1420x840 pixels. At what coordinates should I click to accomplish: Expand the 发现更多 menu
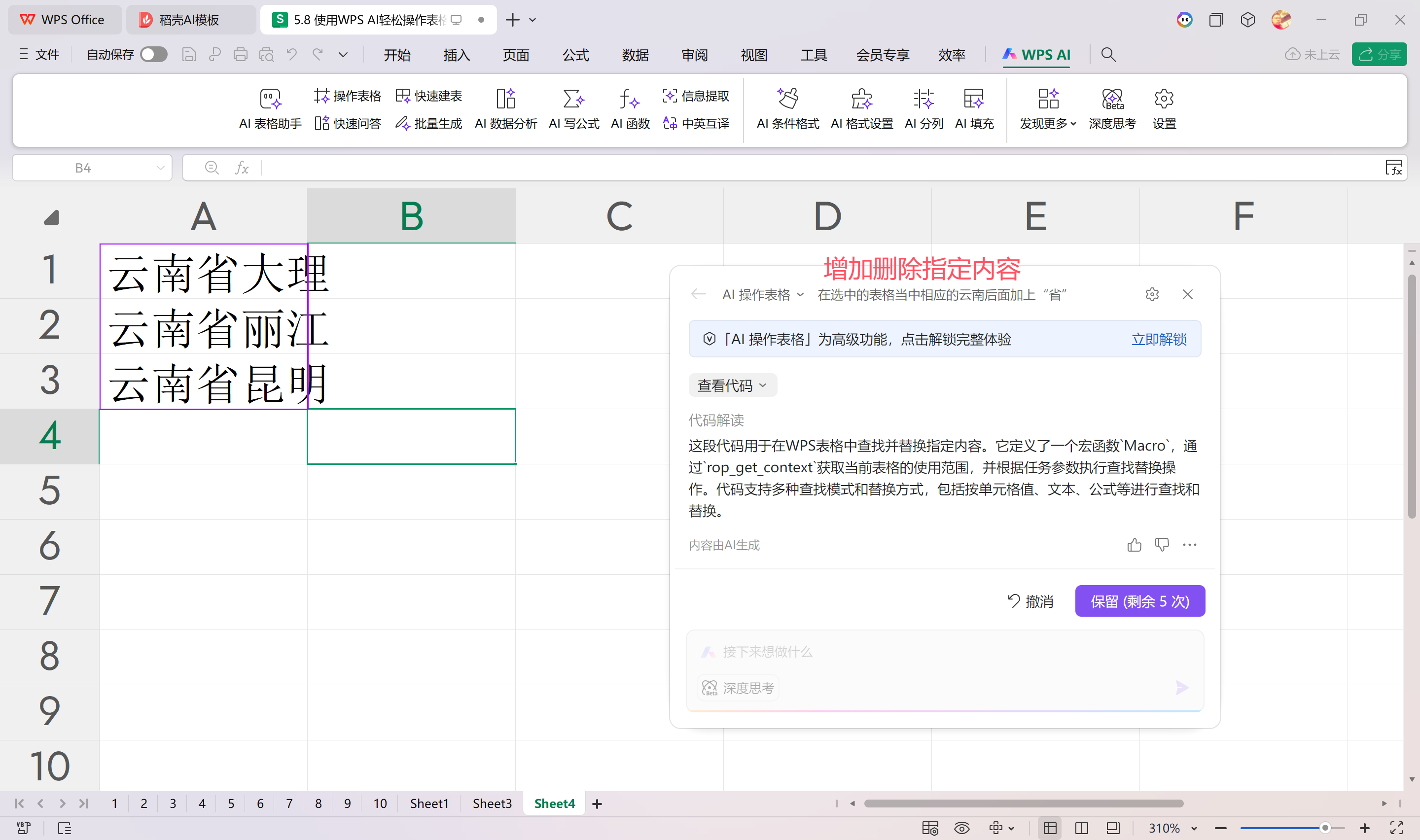(x=1048, y=109)
